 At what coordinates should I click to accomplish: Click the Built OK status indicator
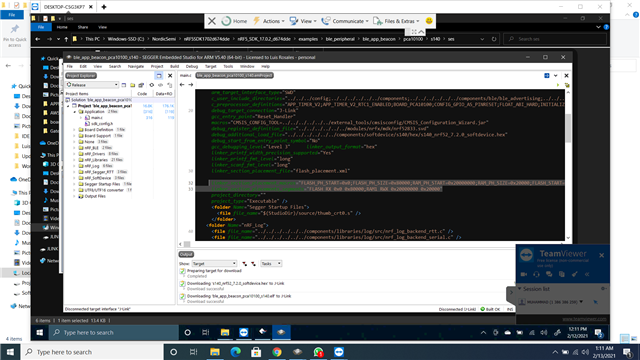pyautogui.click(x=490, y=309)
